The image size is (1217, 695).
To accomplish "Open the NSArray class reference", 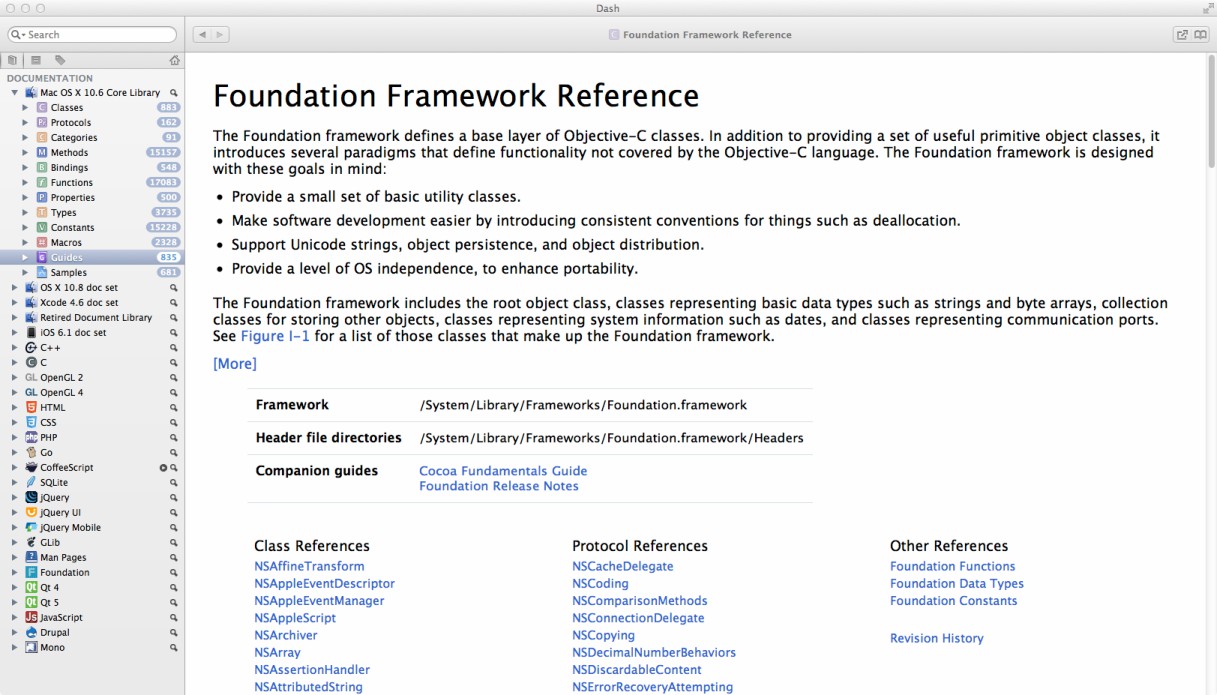I will click(277, 653).
